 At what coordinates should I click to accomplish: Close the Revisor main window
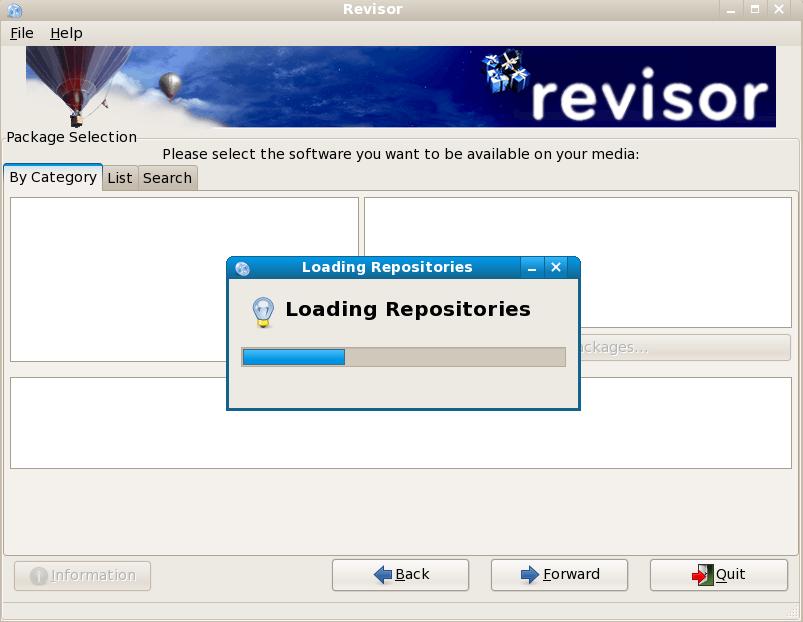779,9
